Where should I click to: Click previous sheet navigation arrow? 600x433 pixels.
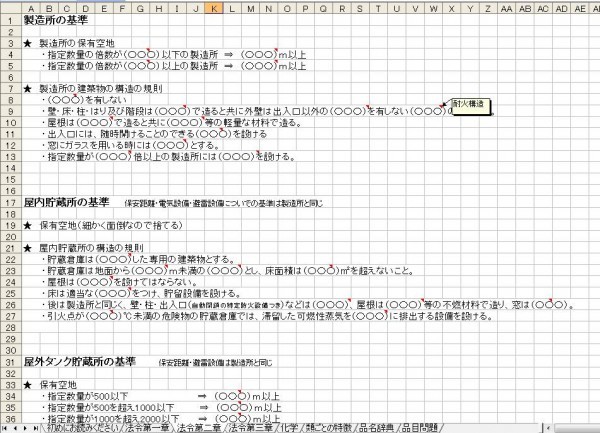(15, 428)
